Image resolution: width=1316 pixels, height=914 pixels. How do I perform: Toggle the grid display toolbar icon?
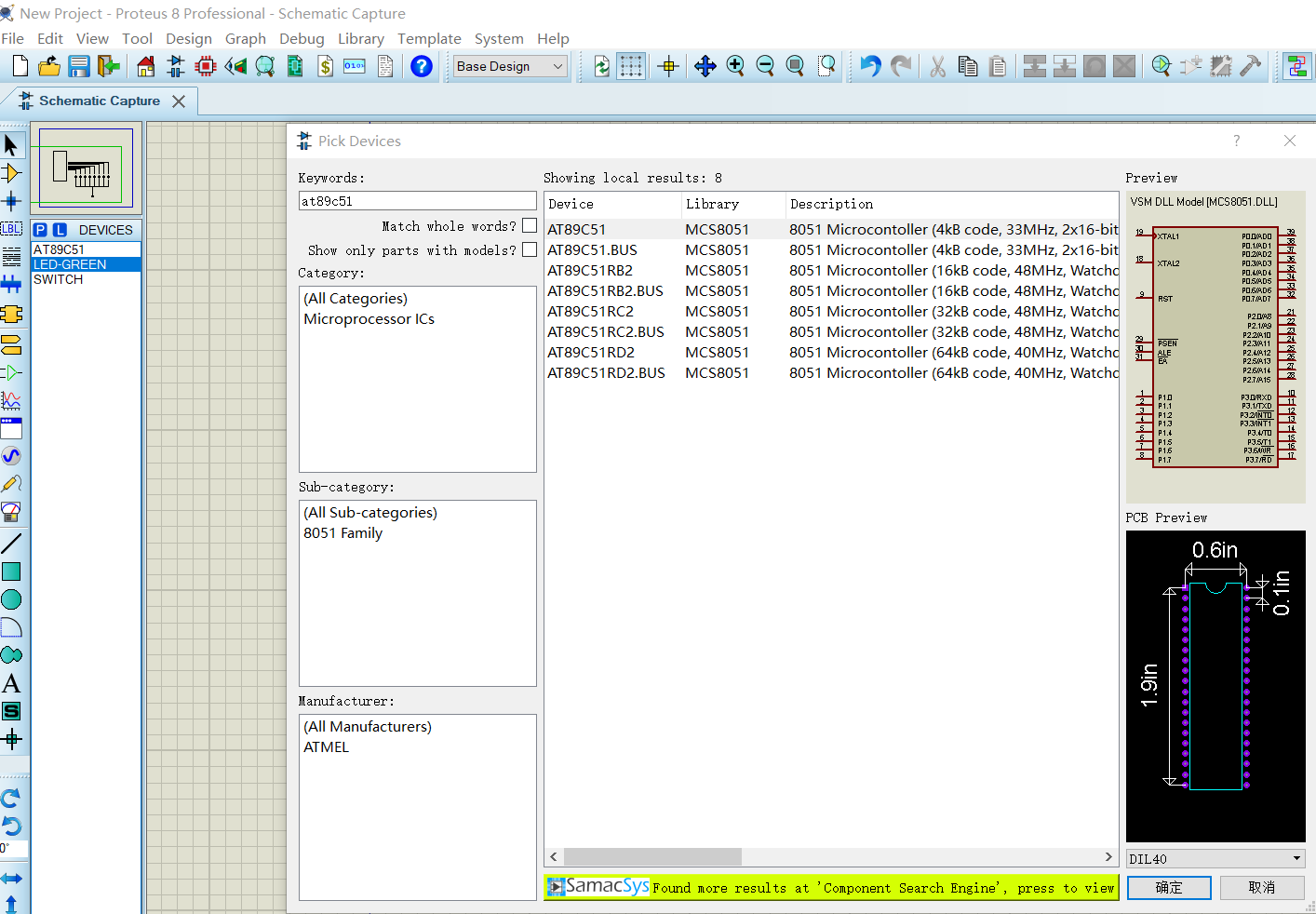point(631,66)
